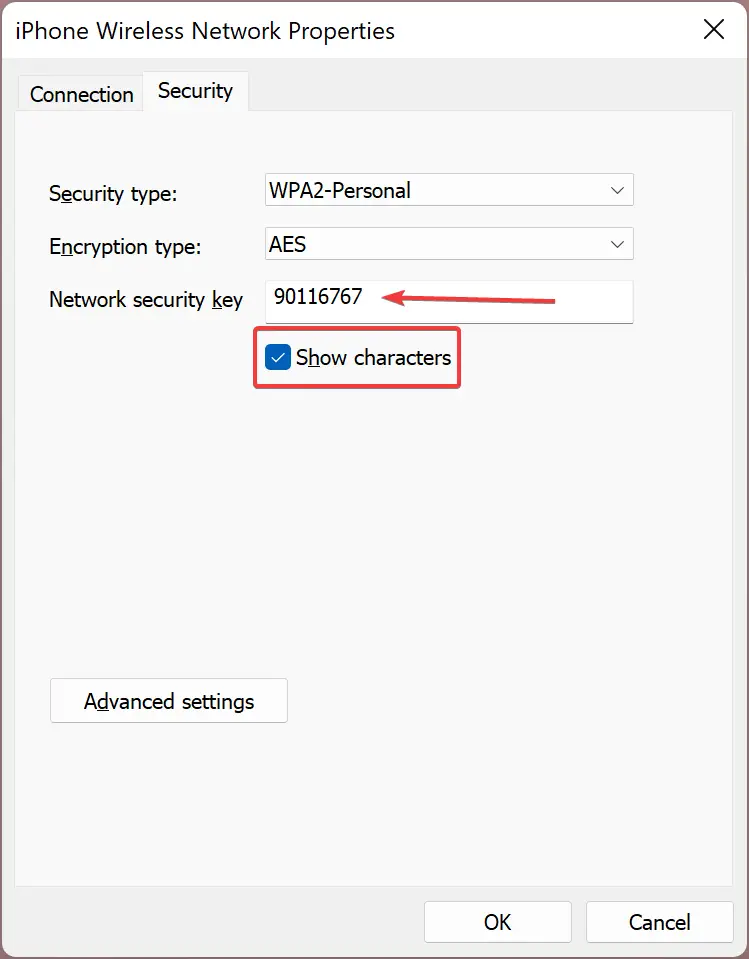Confirm the dialog with OK
The height and width of the screenshot is (959, 749).
tap(498, 922)
